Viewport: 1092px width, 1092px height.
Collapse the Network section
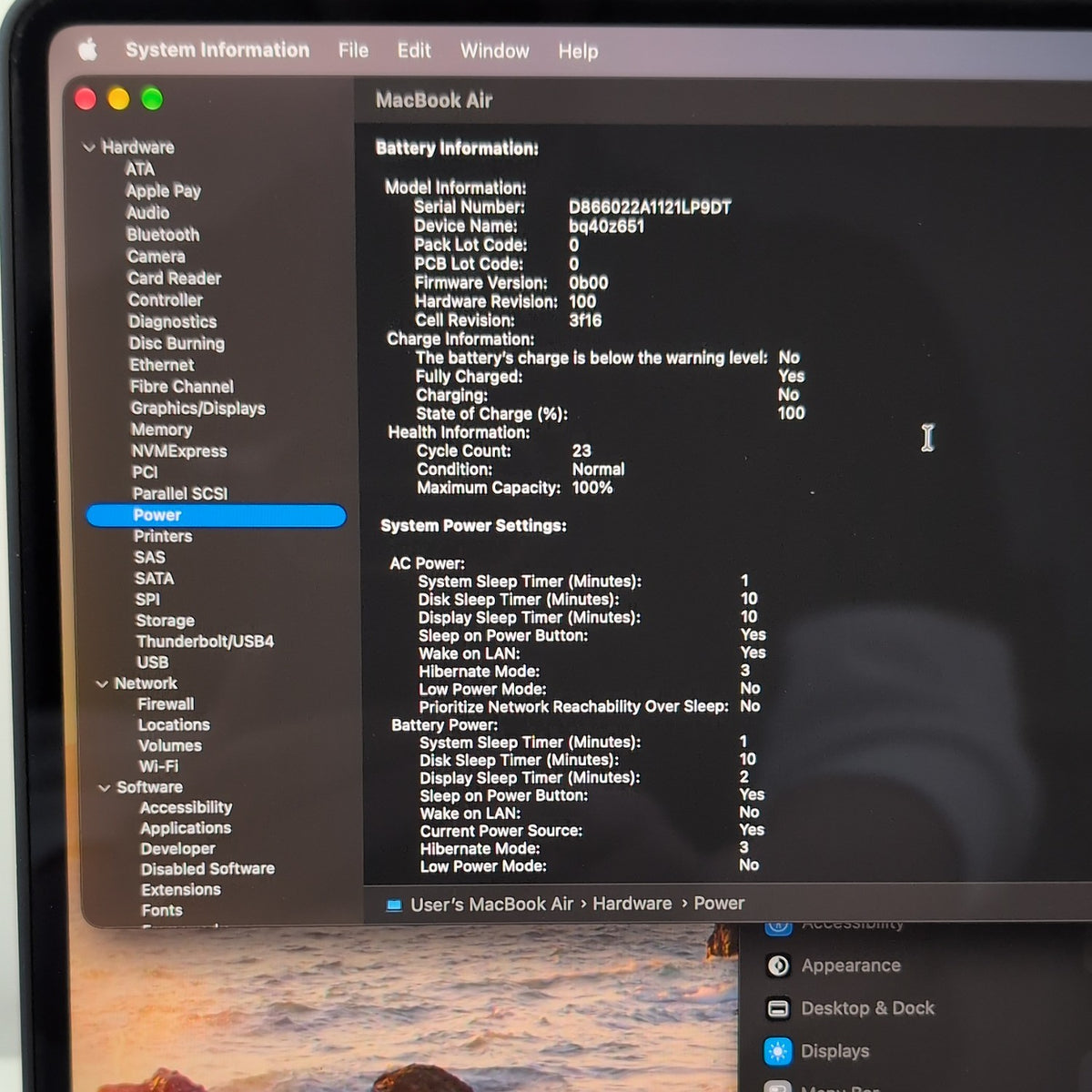[102, 683]
